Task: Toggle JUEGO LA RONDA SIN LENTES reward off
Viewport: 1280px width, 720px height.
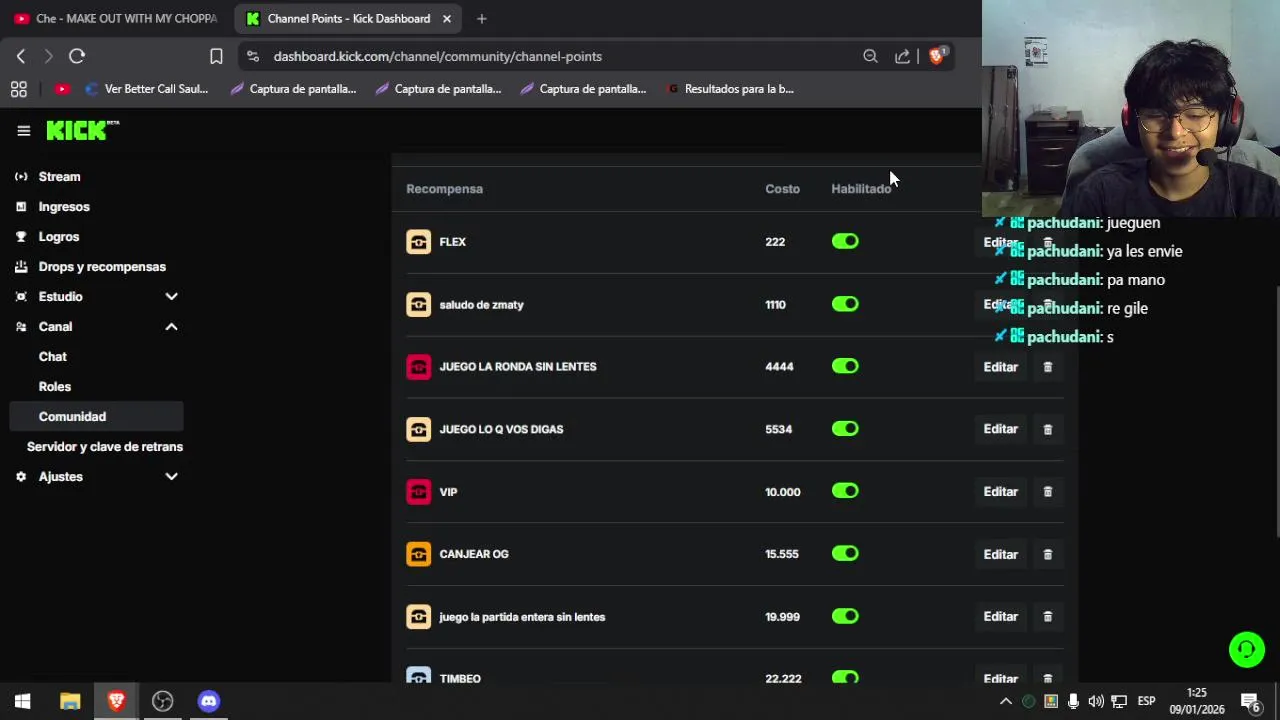Action: point(845,366)
